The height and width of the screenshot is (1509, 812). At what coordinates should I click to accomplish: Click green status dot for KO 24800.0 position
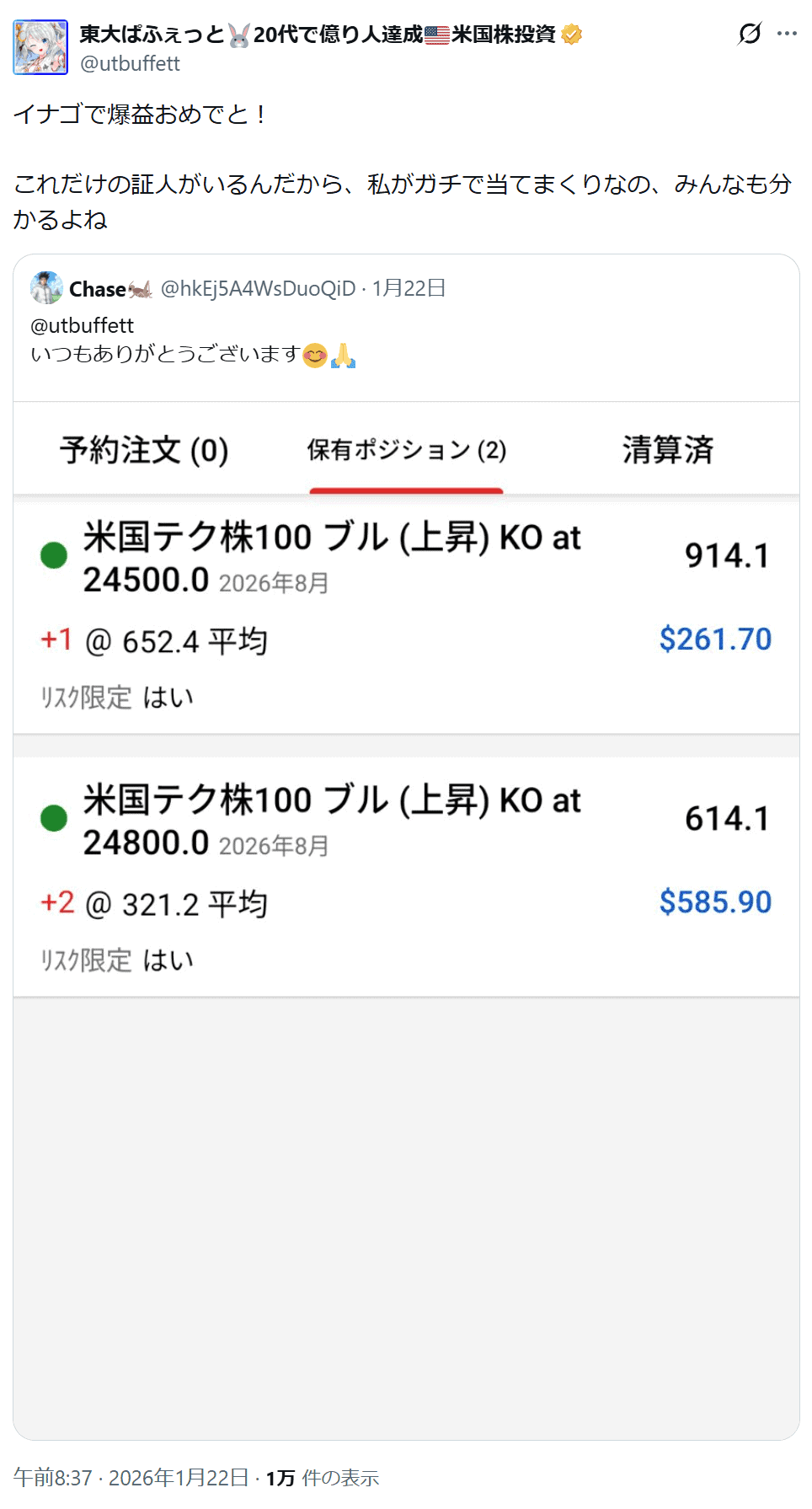tap(54, 818)
